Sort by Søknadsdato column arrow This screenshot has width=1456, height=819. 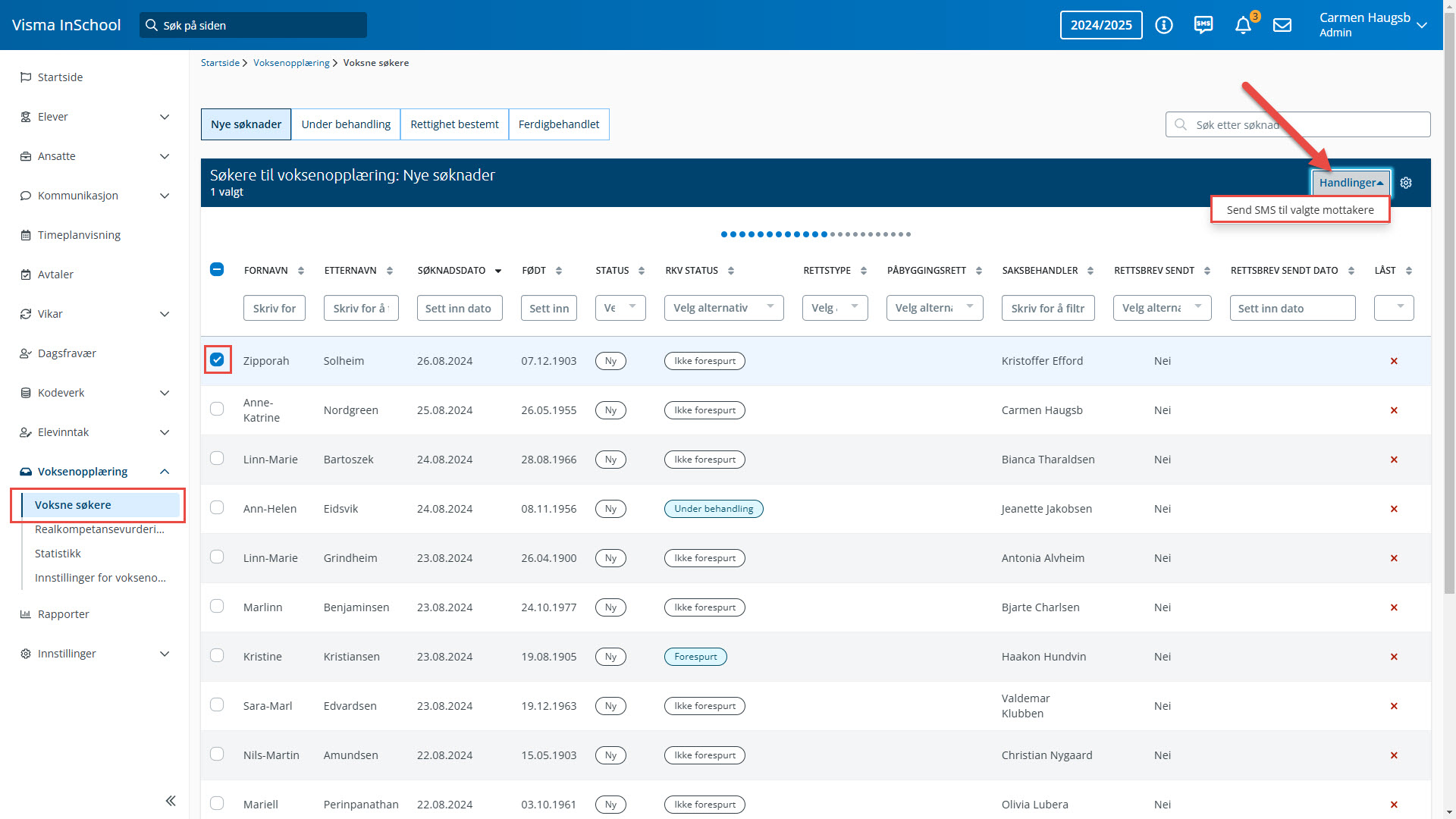(x=498, y=271)
